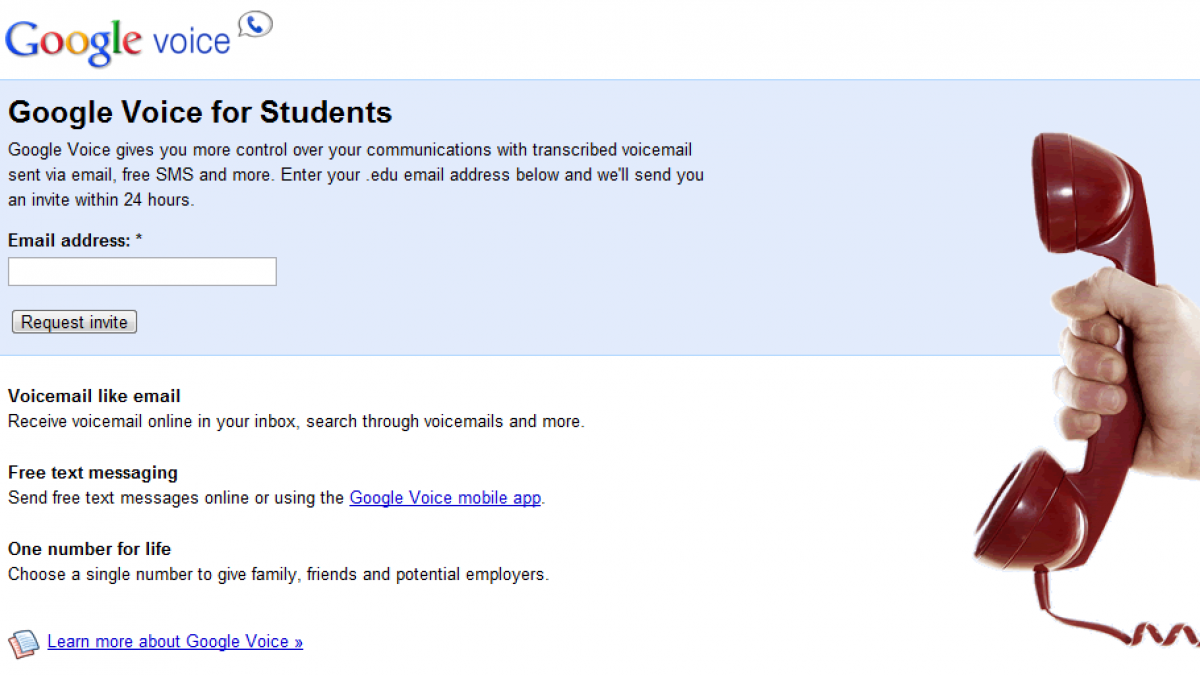Image resolution: width=1200 pixels, height=675 pixels.
Task: Click the Email address label
Action: point(69,241)
